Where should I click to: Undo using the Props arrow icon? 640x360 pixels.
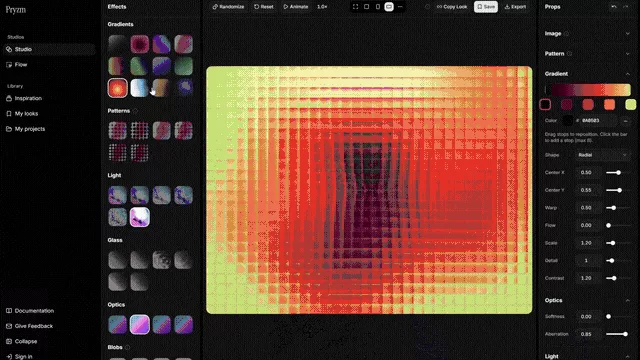tap(614, 7)
